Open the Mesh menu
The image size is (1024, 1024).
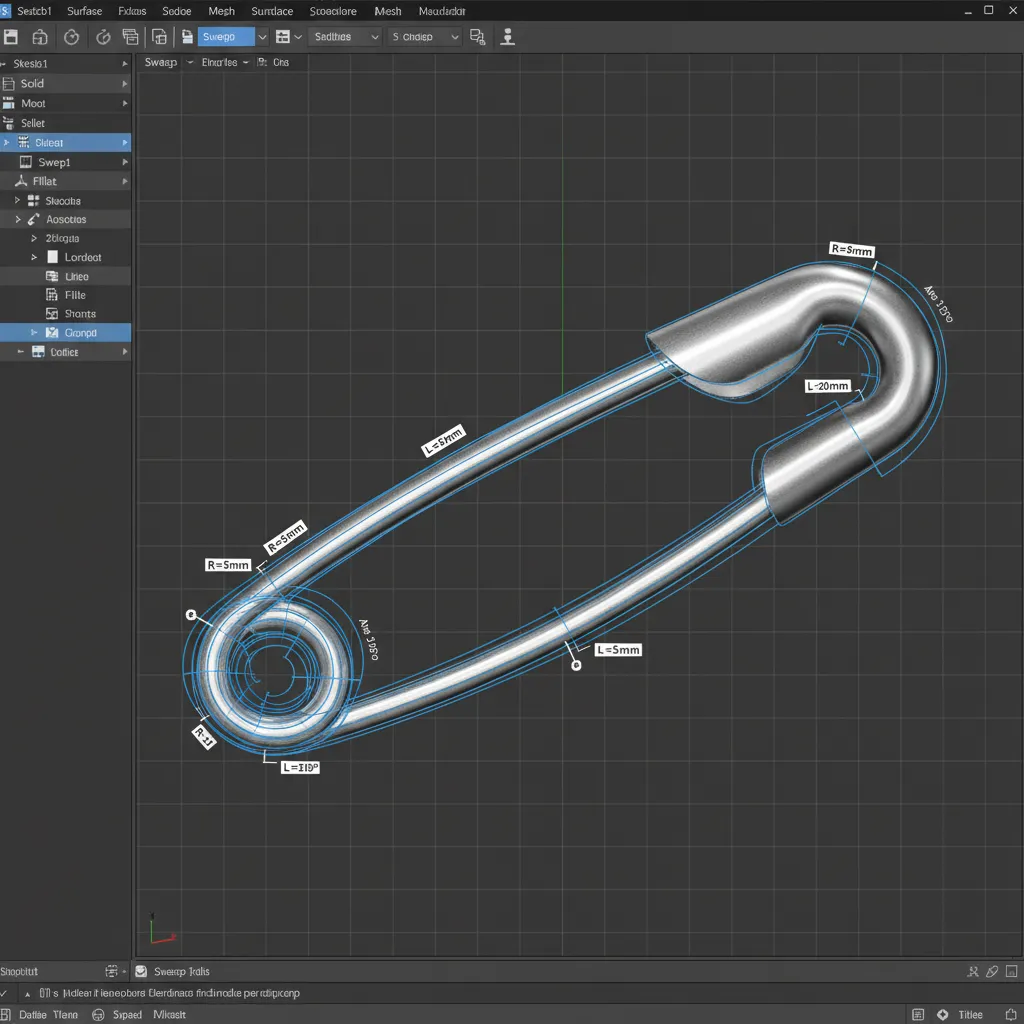(221, 11)
